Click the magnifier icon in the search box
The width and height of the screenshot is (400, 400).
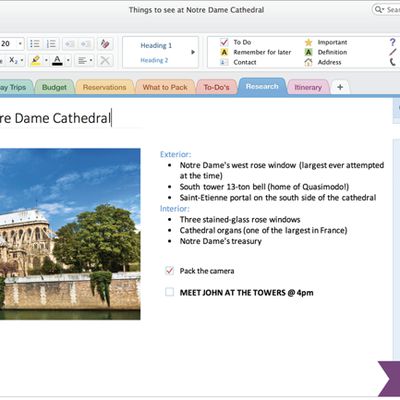click(378, 10)
